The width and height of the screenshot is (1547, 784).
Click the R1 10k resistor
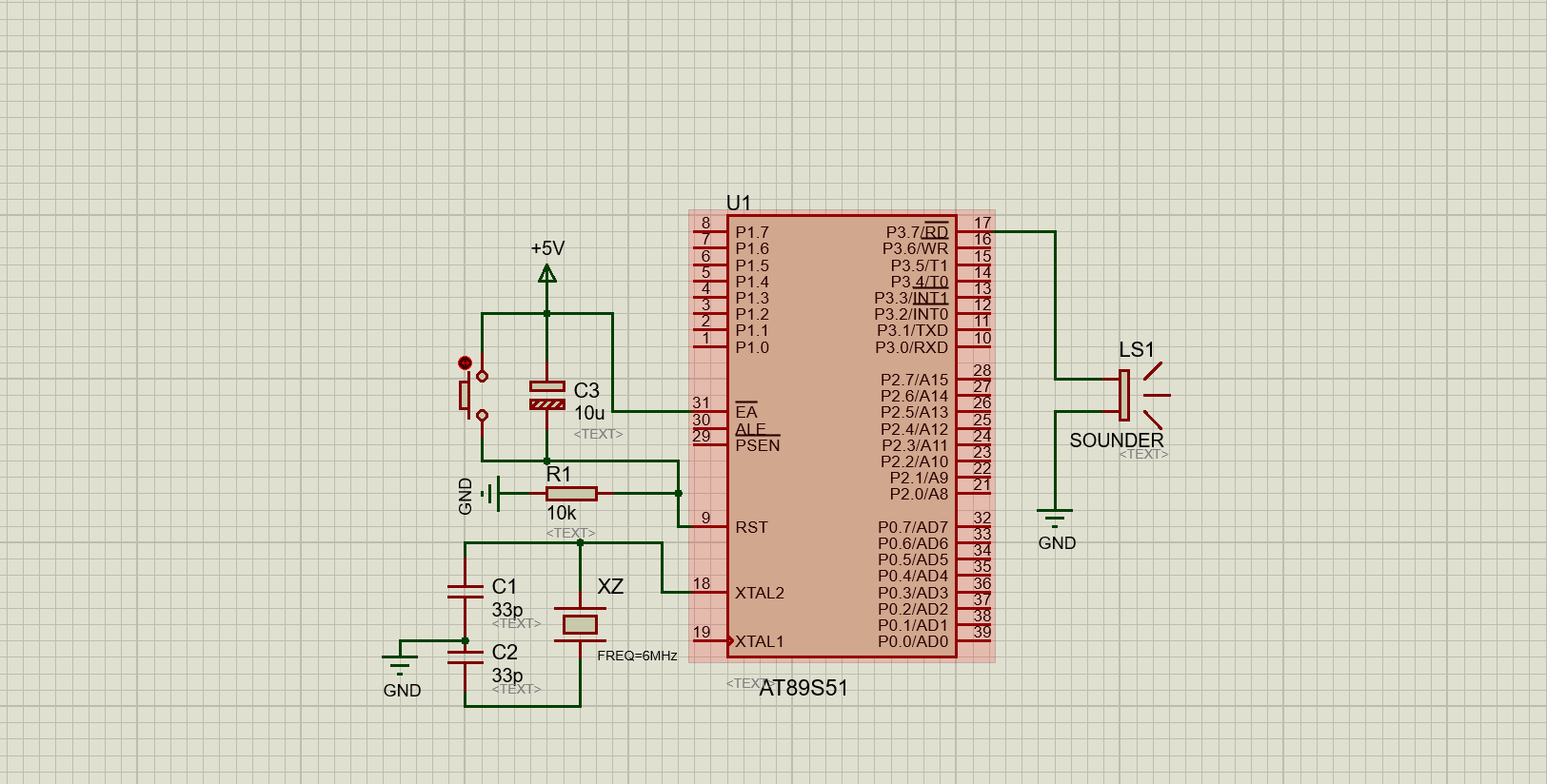[571, 493]
